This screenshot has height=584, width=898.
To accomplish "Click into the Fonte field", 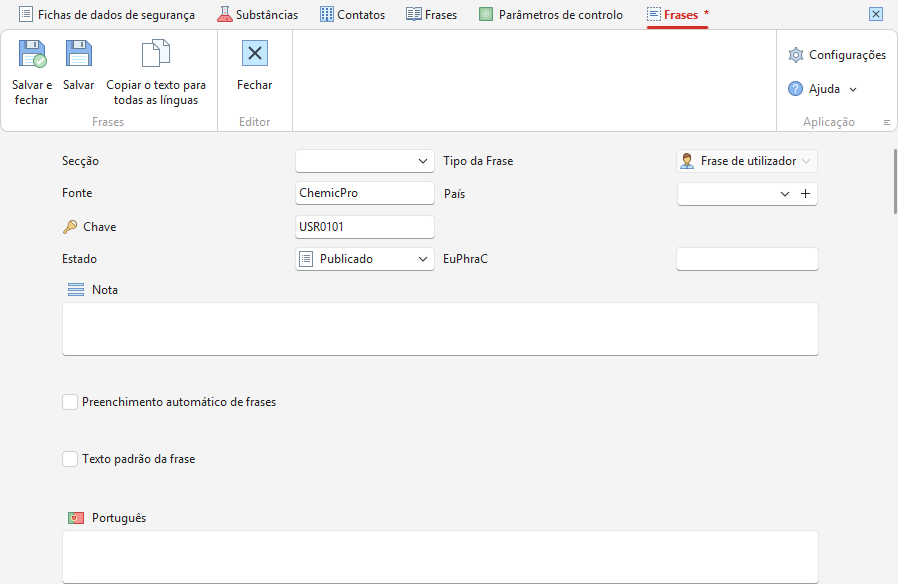I will (365, 193).
